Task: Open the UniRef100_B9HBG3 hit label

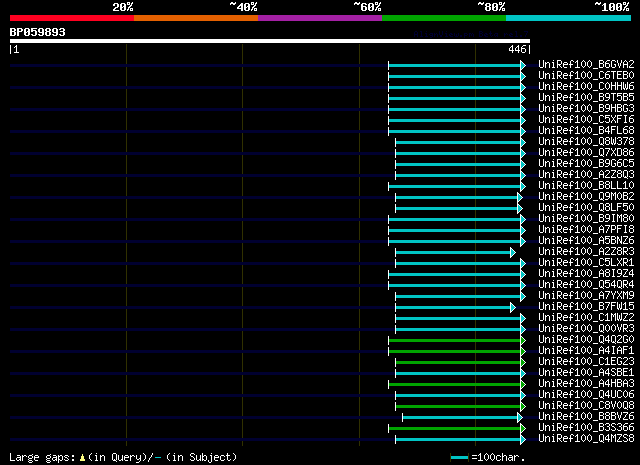Action: (x=586, y=109)
